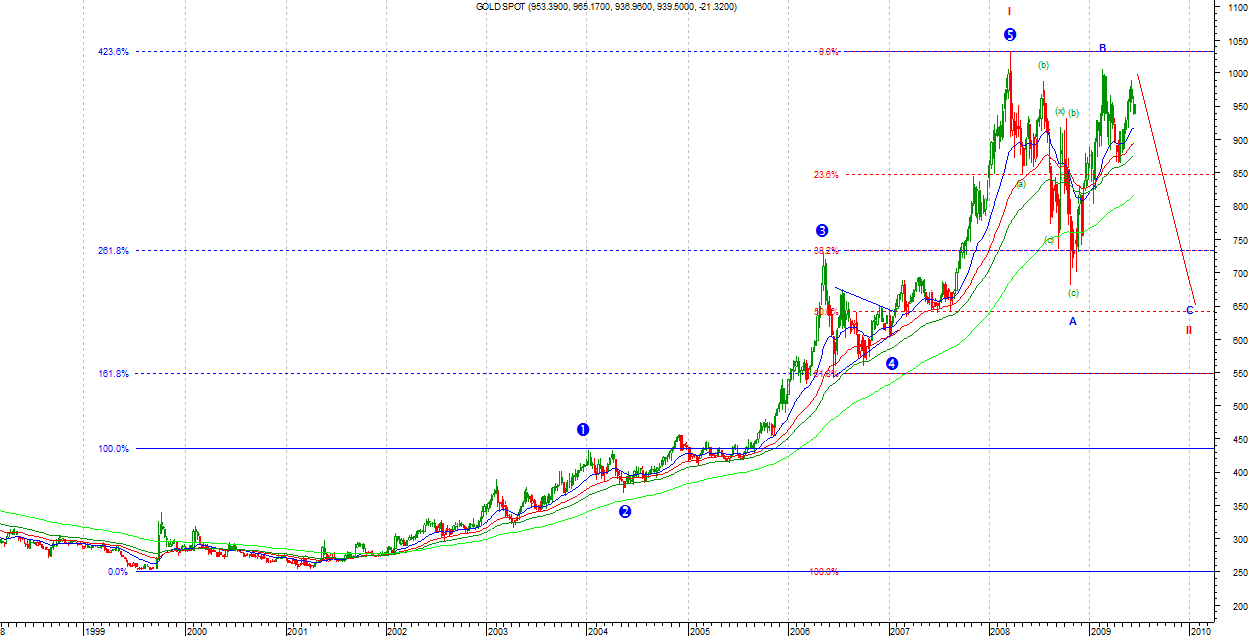Select the 161.8% Fibonacci extension label

click(x=113, y=374)
